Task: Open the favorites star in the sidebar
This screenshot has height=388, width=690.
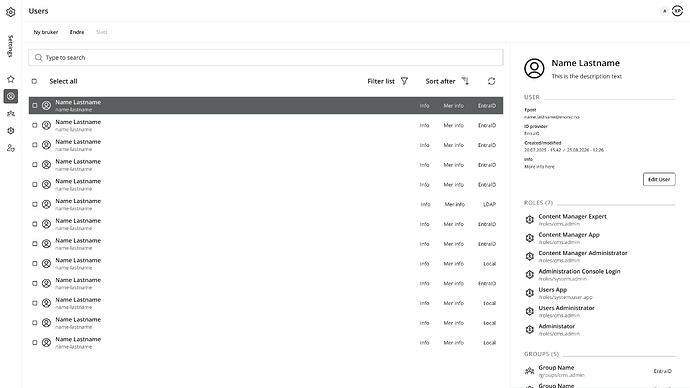Action: (11, 79)
